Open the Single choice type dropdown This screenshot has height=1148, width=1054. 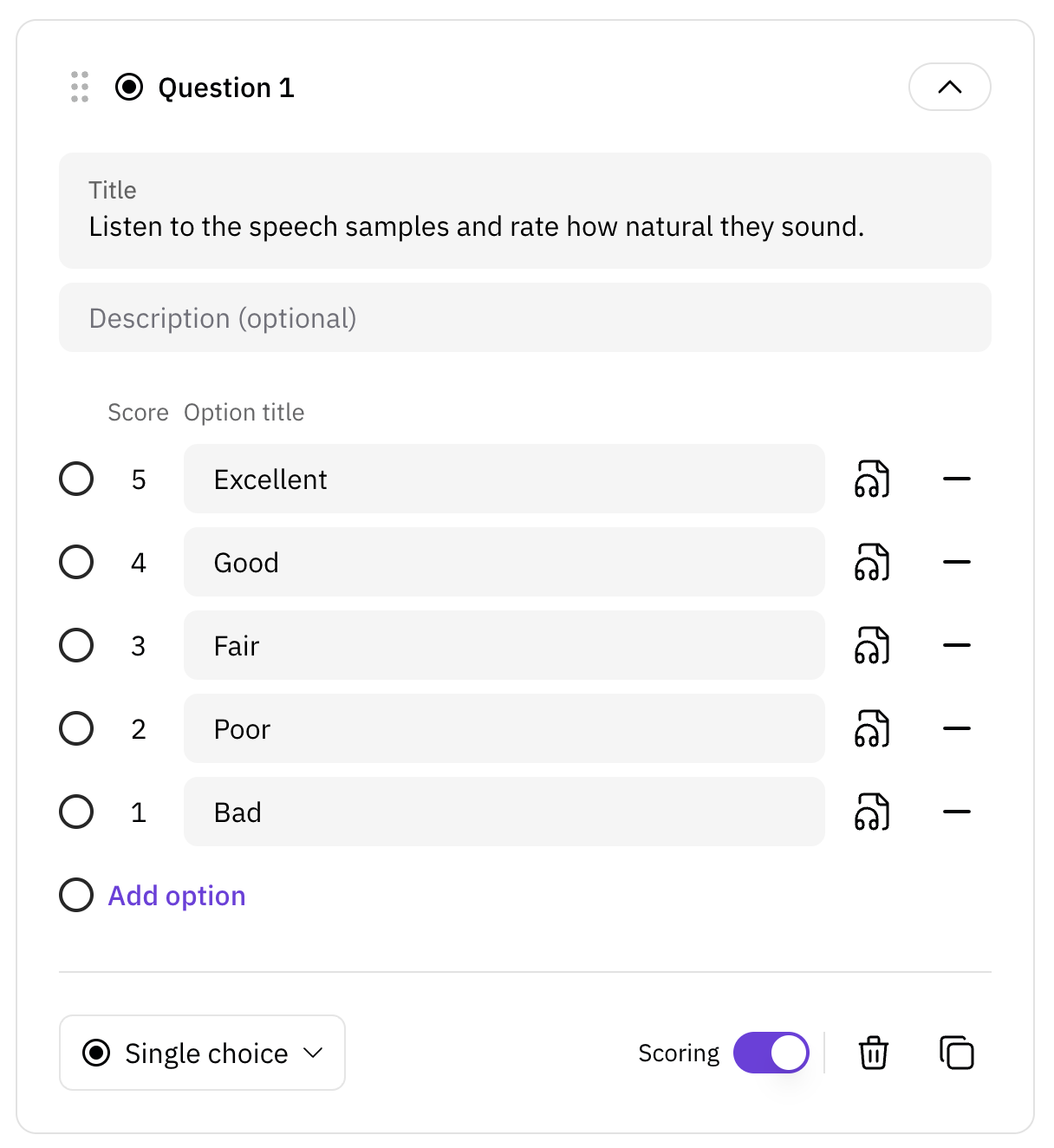tap(202, 1053)
